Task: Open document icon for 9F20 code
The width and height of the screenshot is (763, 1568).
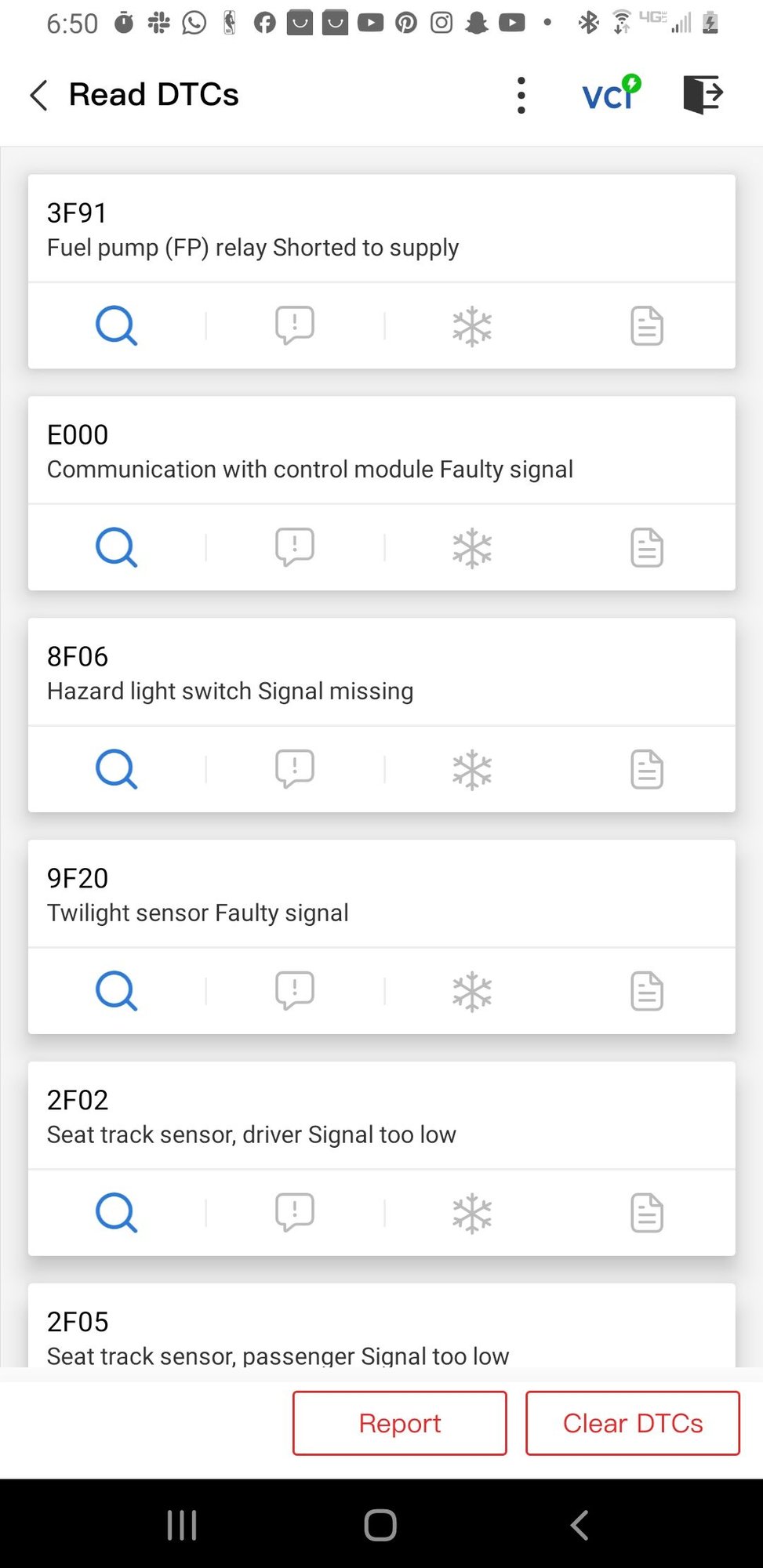Action: (x=647, y=991)
